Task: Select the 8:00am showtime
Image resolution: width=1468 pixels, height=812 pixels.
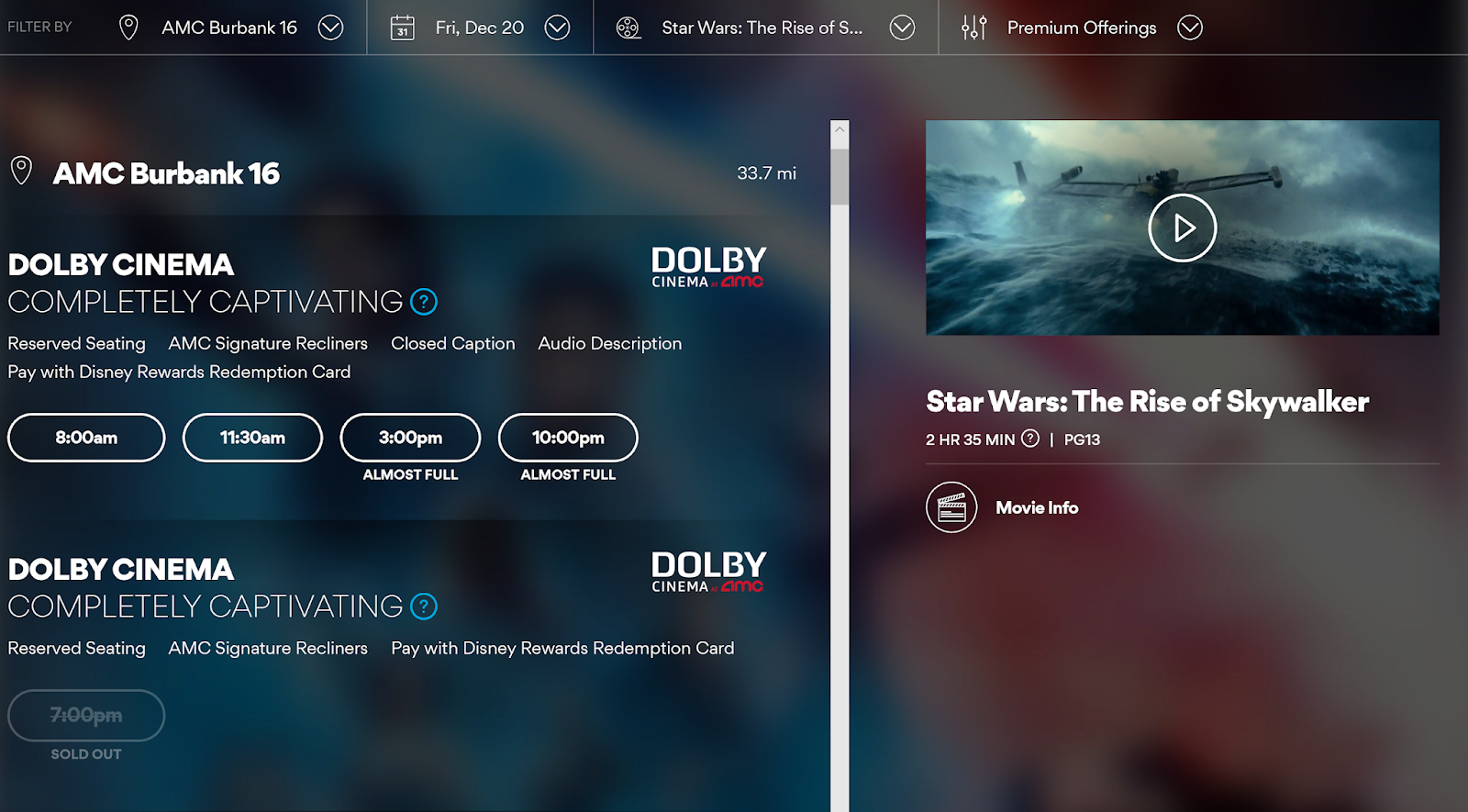Action: click(86, 438)
